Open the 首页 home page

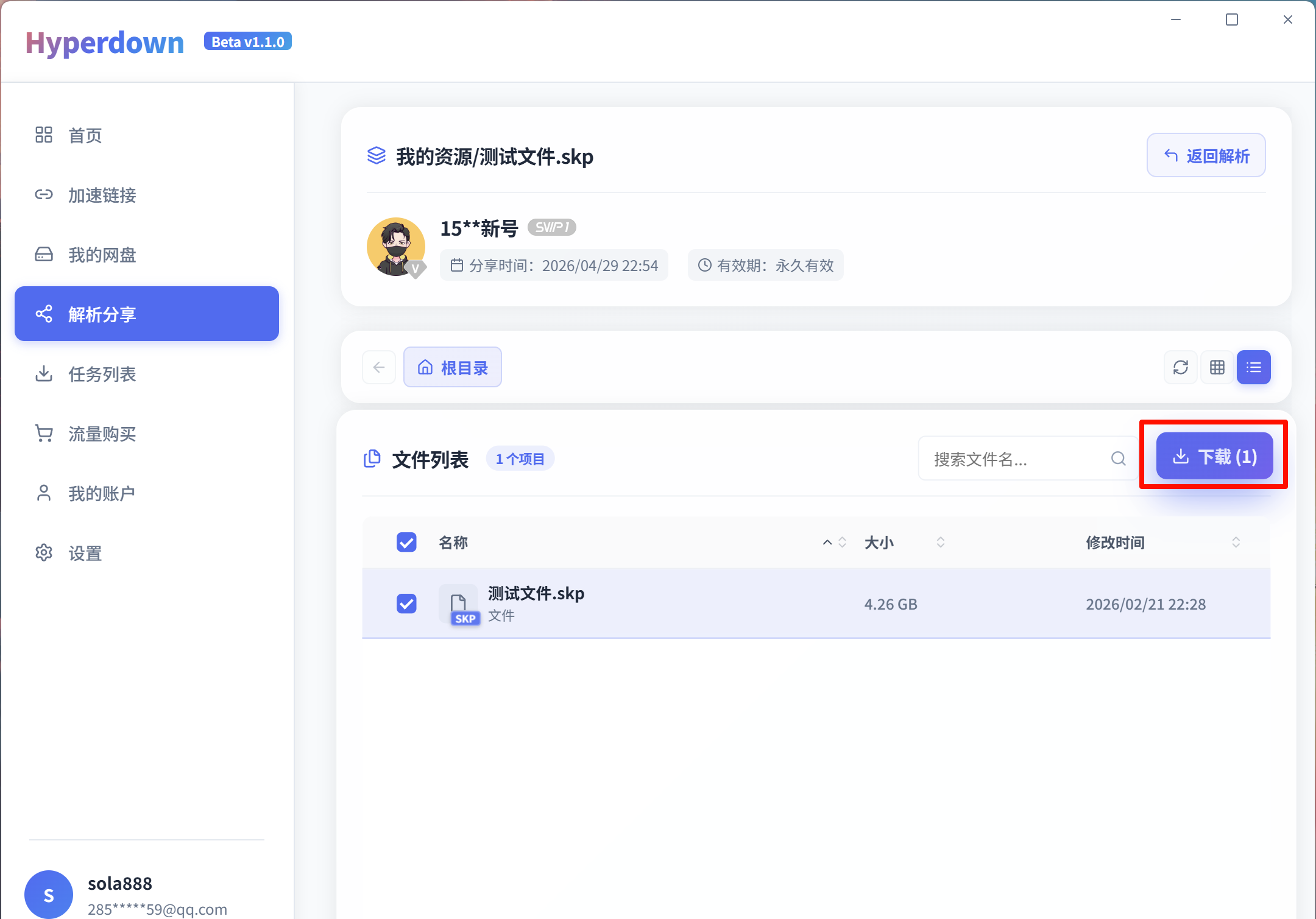point(146,135)
